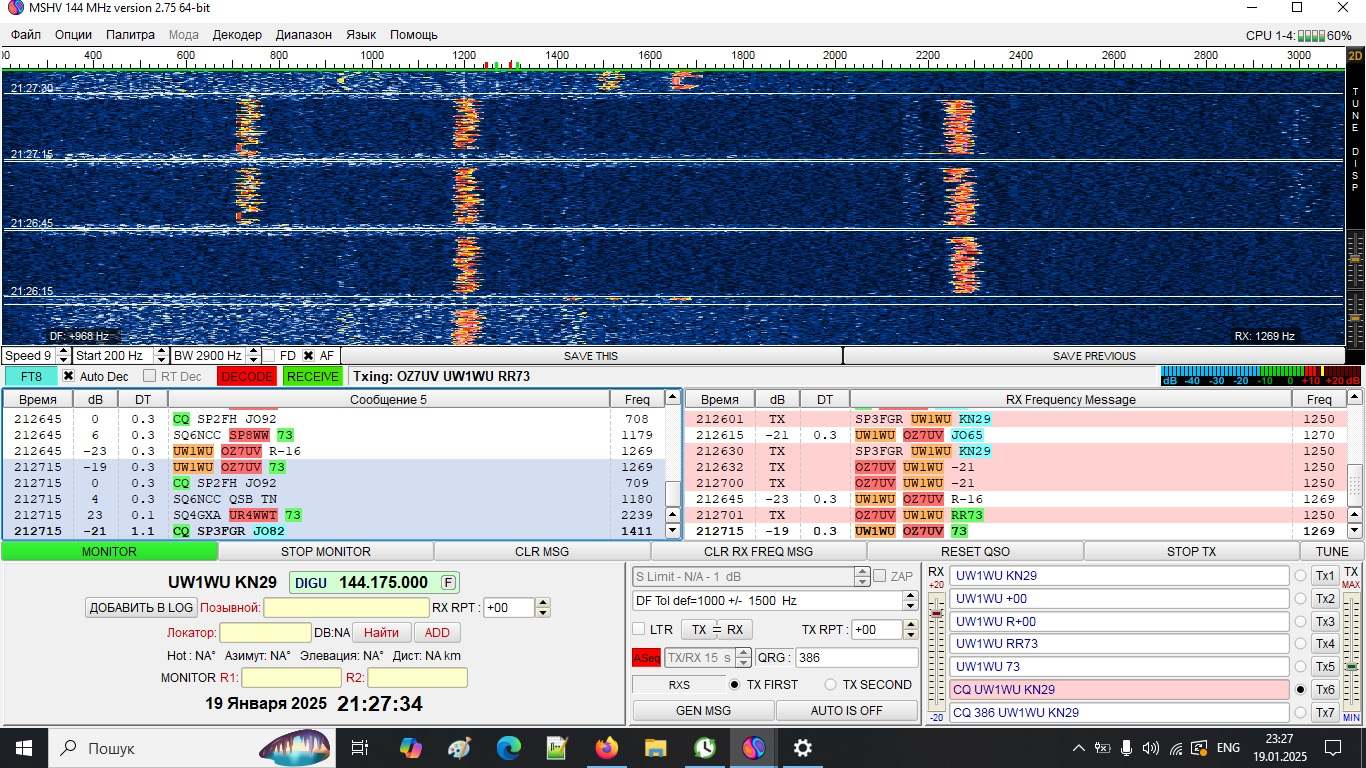Click the Найти button
The height and width of the screenshot is (768, 1366).
coord(381,632)
